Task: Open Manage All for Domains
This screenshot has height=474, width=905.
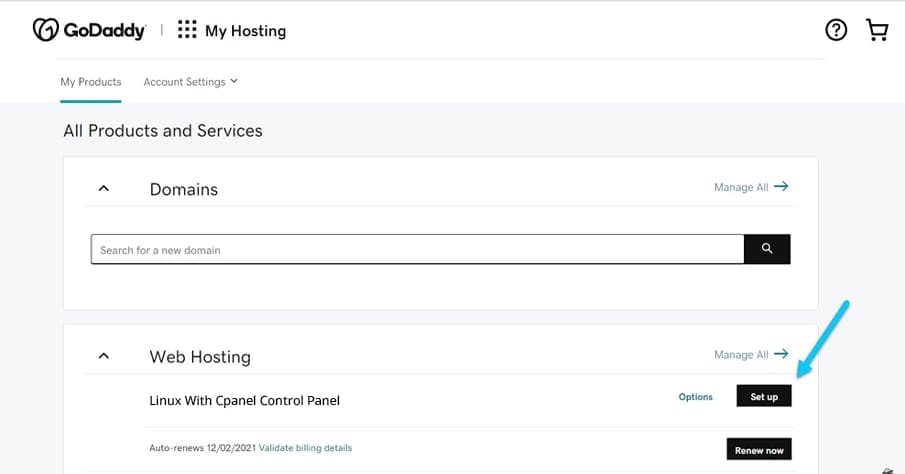Action: (741, 187)
